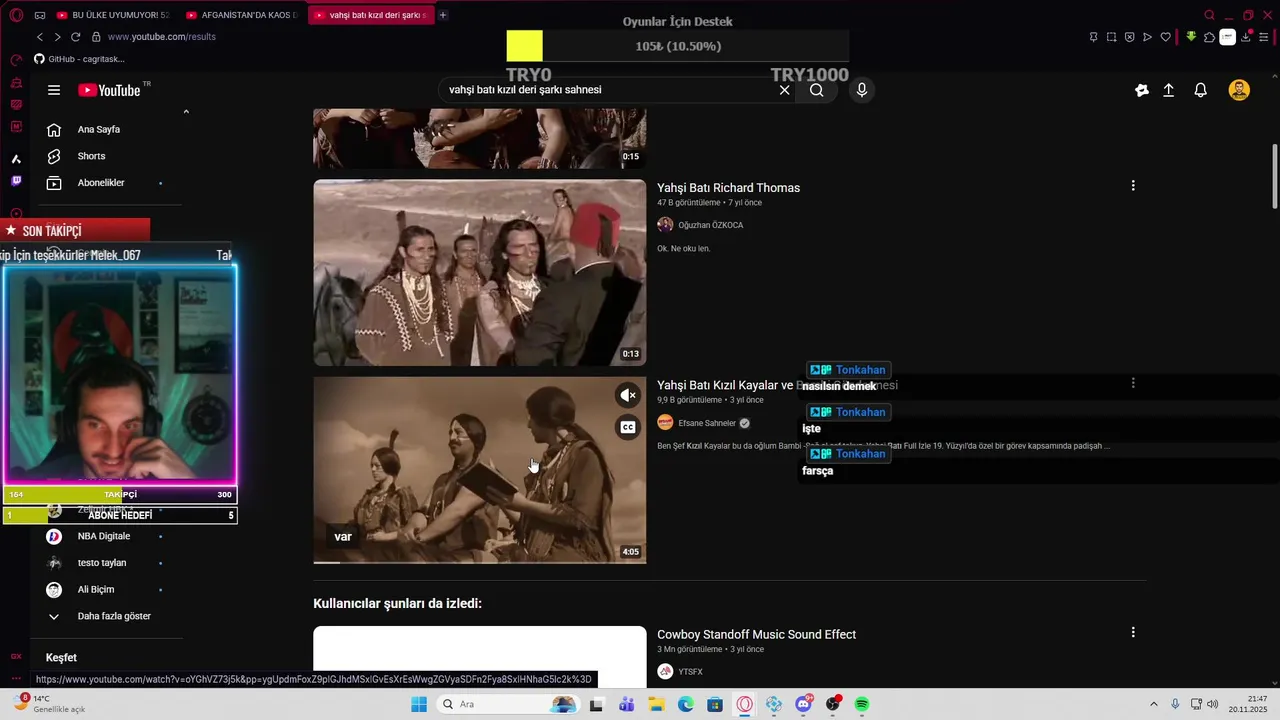
Task: Open the testo taylan subscription
Action: [x=100, y=563]
